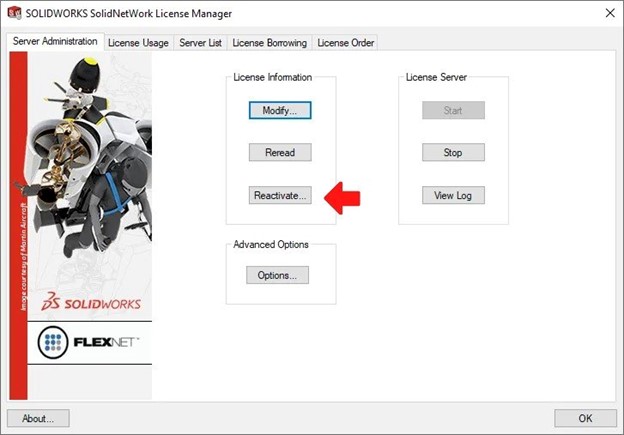Click the Reread license button
624x435 pixels.
[x=279, y=152]
